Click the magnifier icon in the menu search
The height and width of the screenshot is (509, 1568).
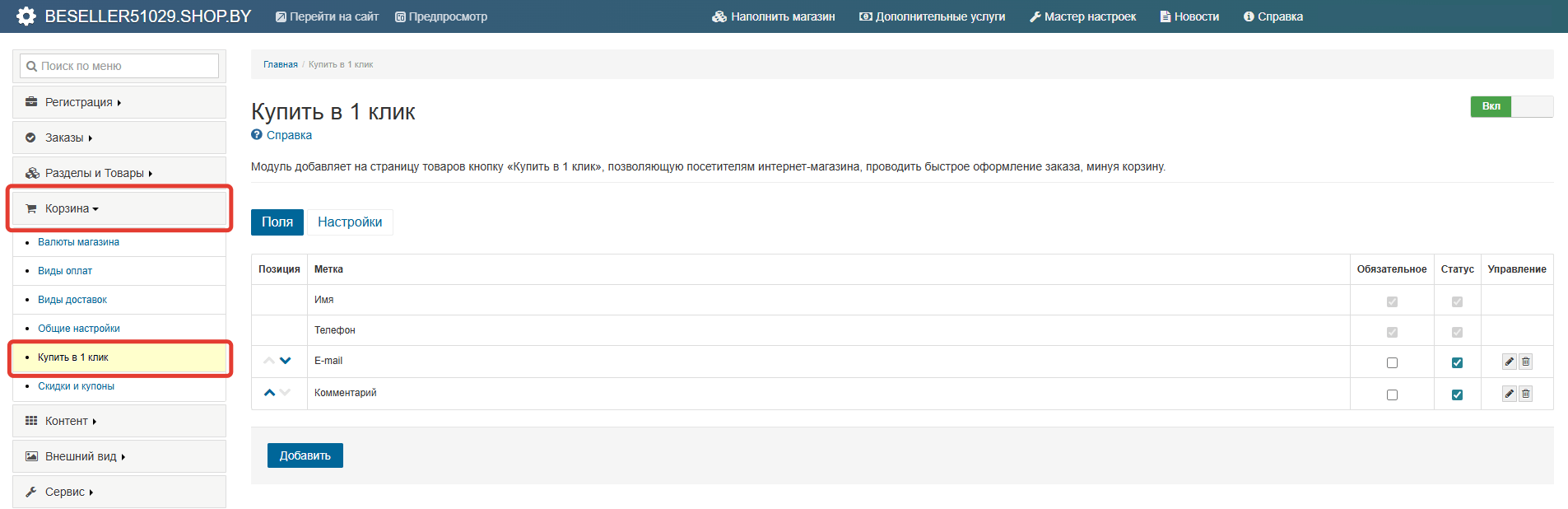31,66
